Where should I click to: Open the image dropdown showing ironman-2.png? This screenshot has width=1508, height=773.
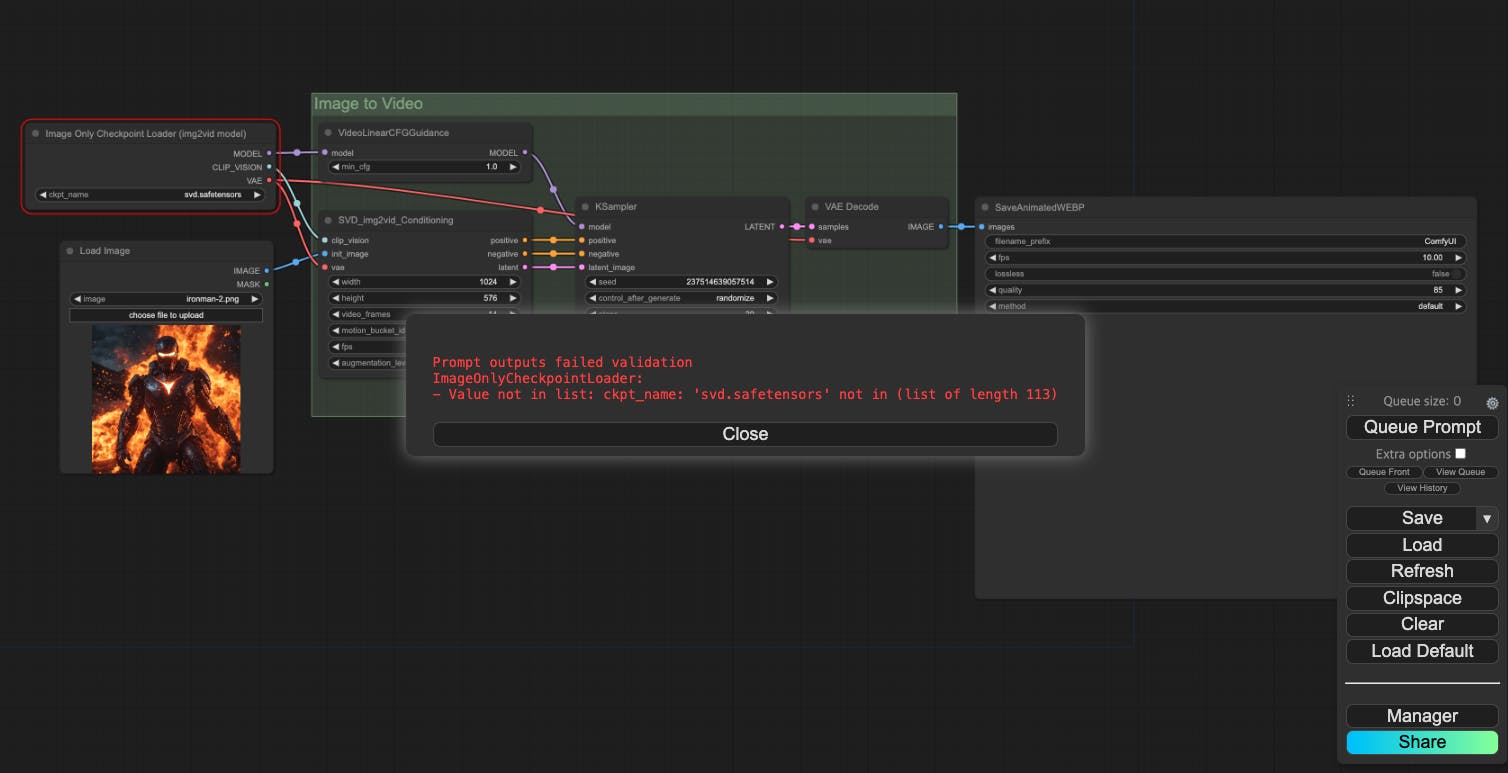coord(166,299)
